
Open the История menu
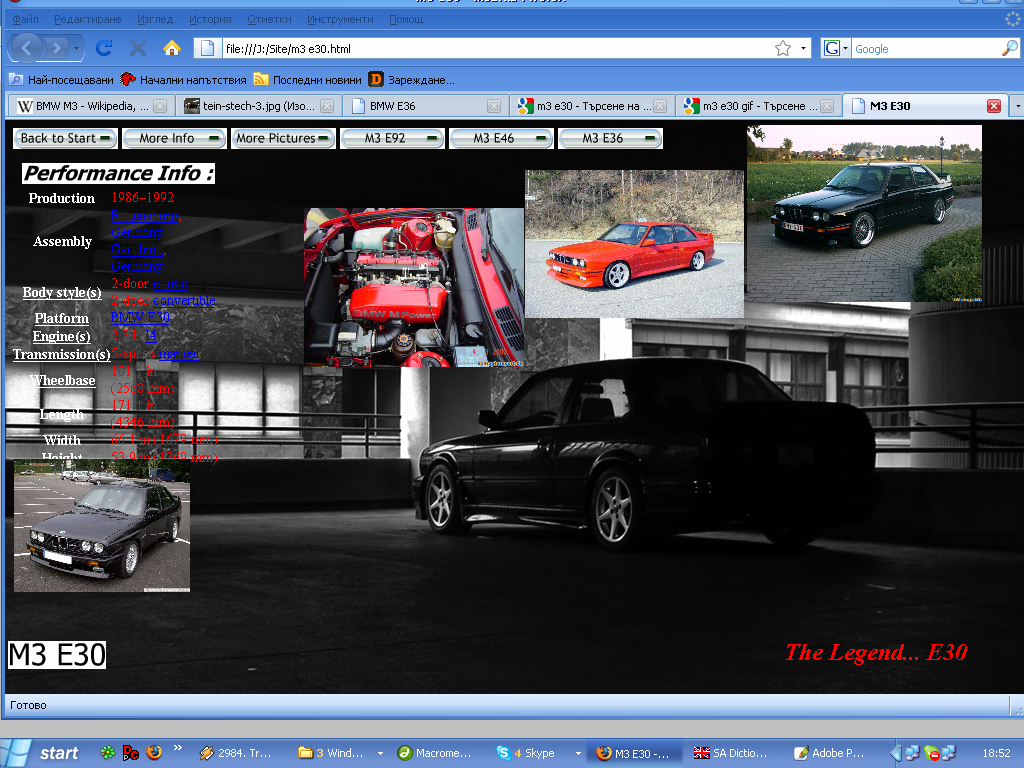(x=210, y=19)
